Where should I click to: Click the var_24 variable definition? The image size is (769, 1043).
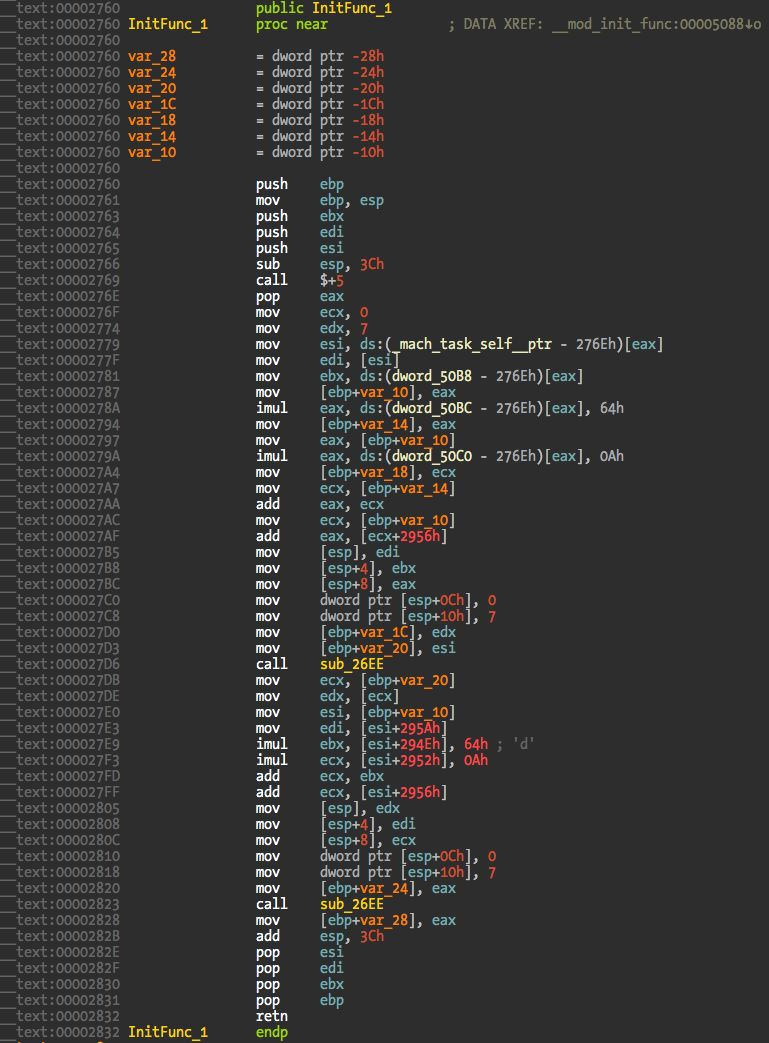tap(152, 72)
